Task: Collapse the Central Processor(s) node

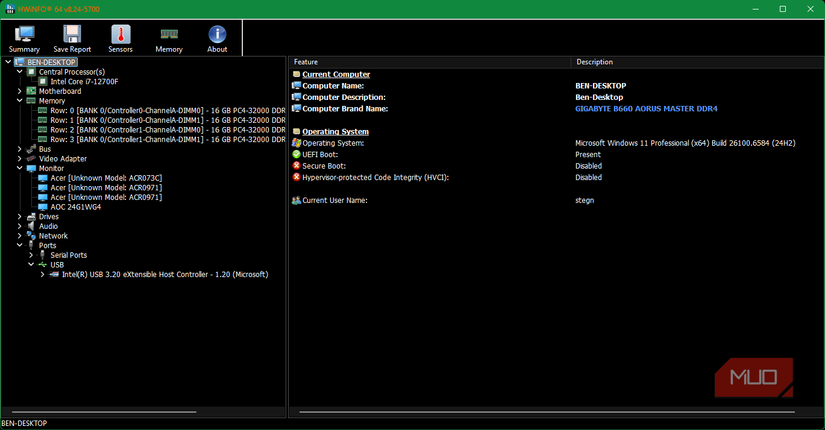Action: coord(19,72)
